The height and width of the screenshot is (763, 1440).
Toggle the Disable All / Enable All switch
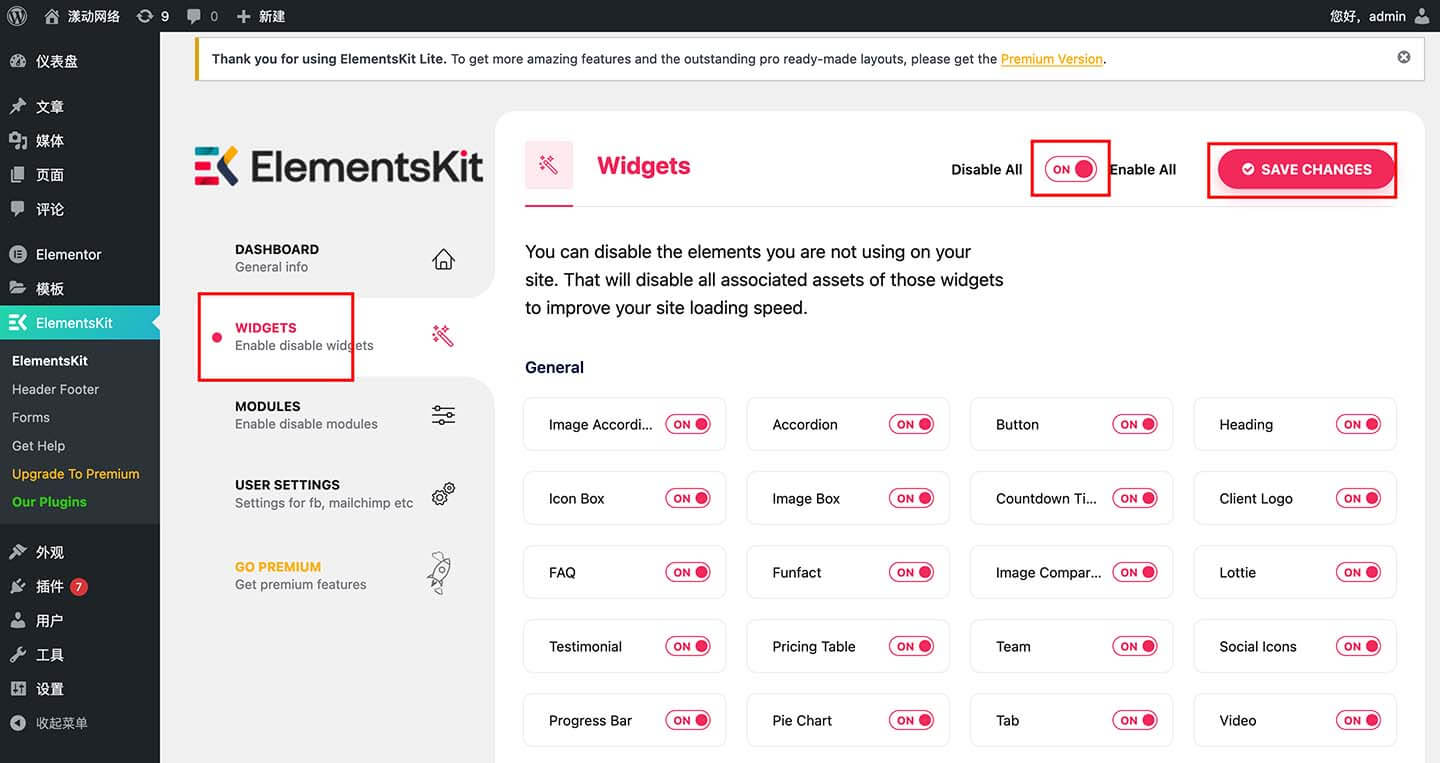[x=1070, y=169]
